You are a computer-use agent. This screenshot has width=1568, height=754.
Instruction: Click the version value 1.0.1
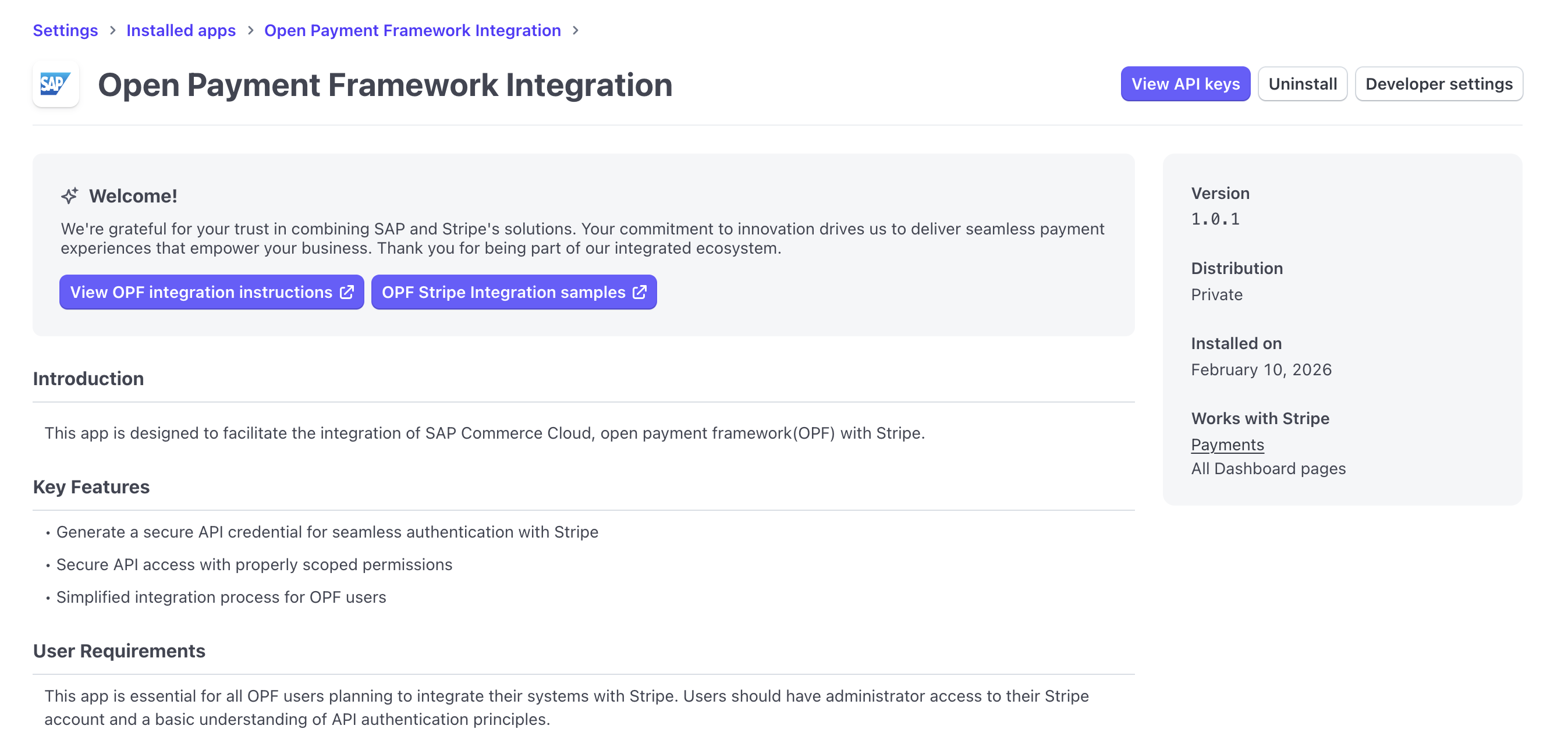tap(1215, 219)
